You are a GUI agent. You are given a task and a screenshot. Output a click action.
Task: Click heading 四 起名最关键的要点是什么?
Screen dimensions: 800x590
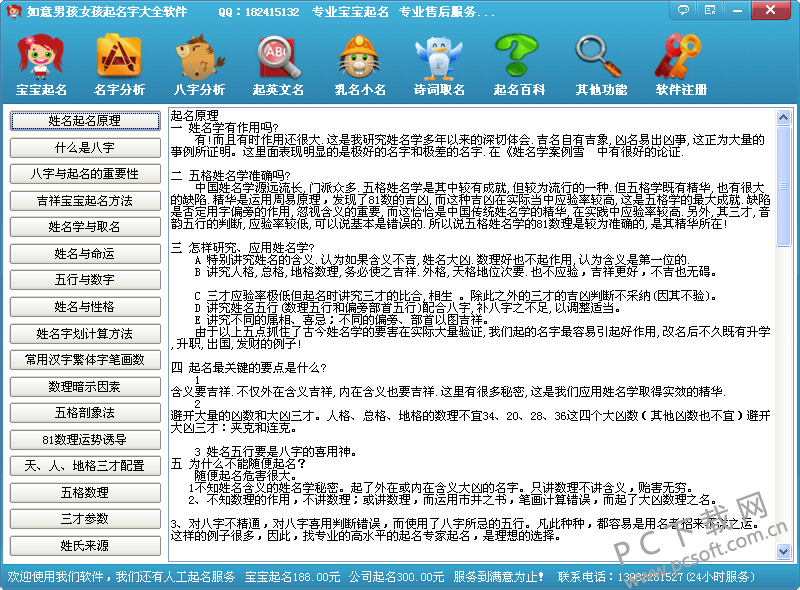(248, 368)
